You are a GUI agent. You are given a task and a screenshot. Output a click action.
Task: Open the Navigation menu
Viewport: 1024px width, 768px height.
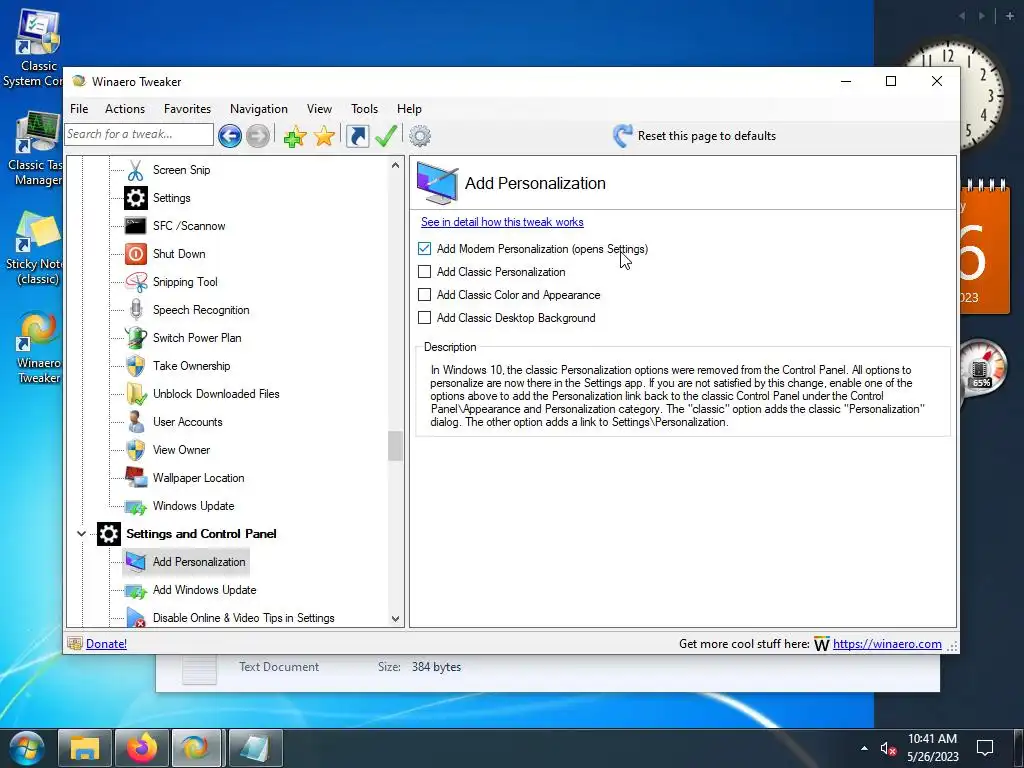pyautogui.click(x=259, y=109)
